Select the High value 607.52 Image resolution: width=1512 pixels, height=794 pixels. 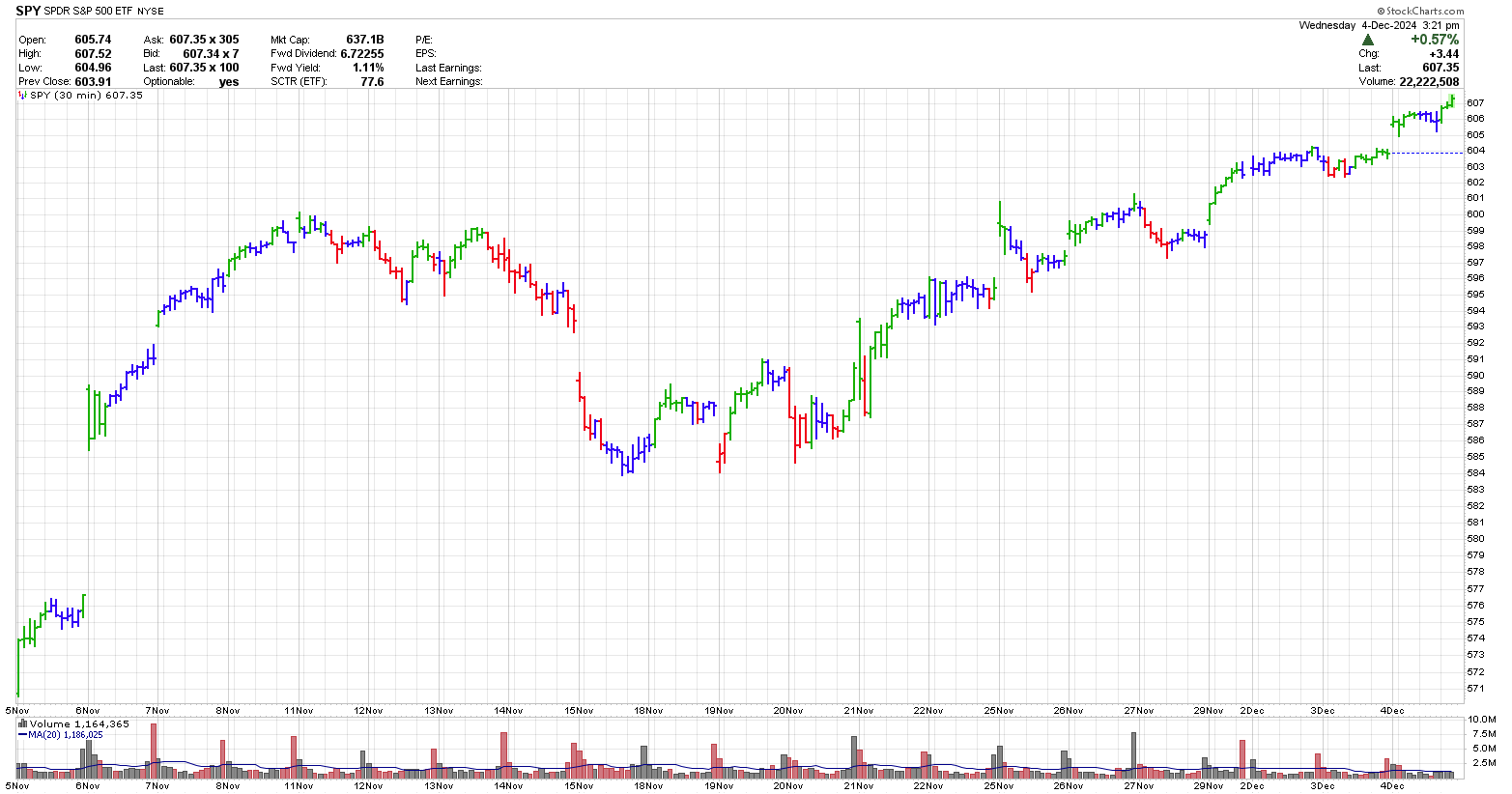pos(93,54)
